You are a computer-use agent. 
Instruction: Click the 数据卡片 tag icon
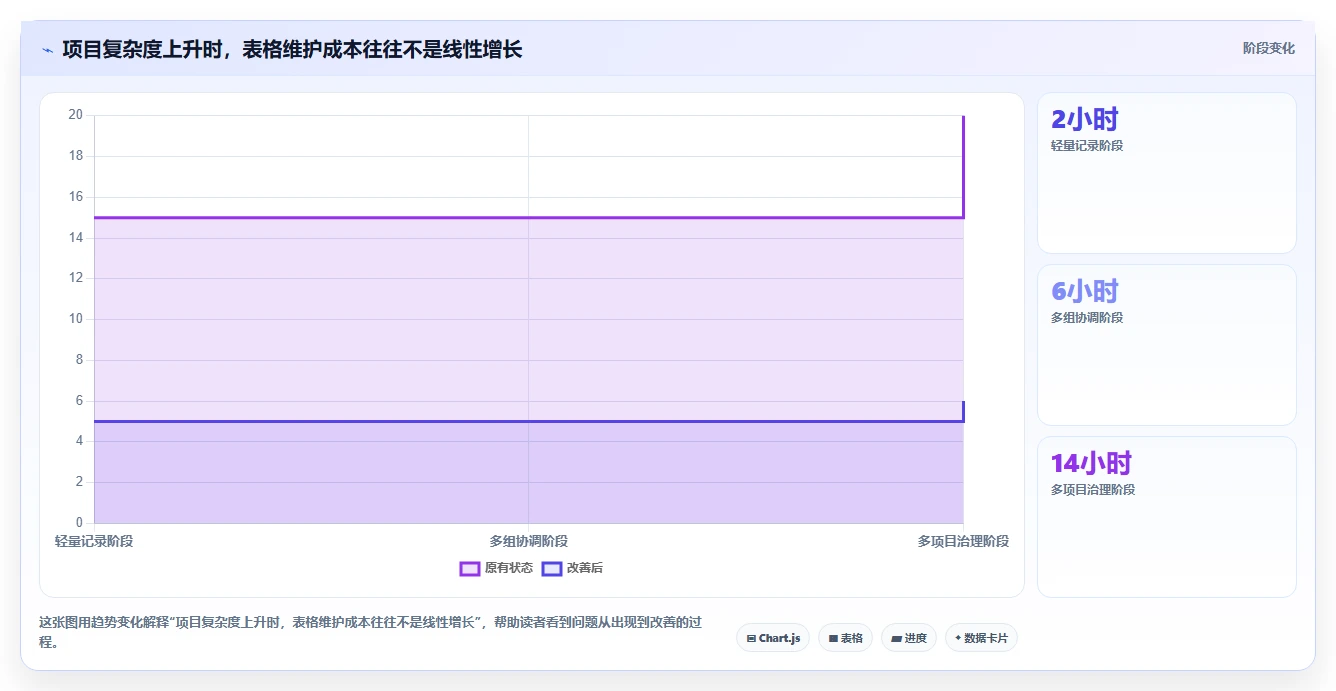click(958, 638)
